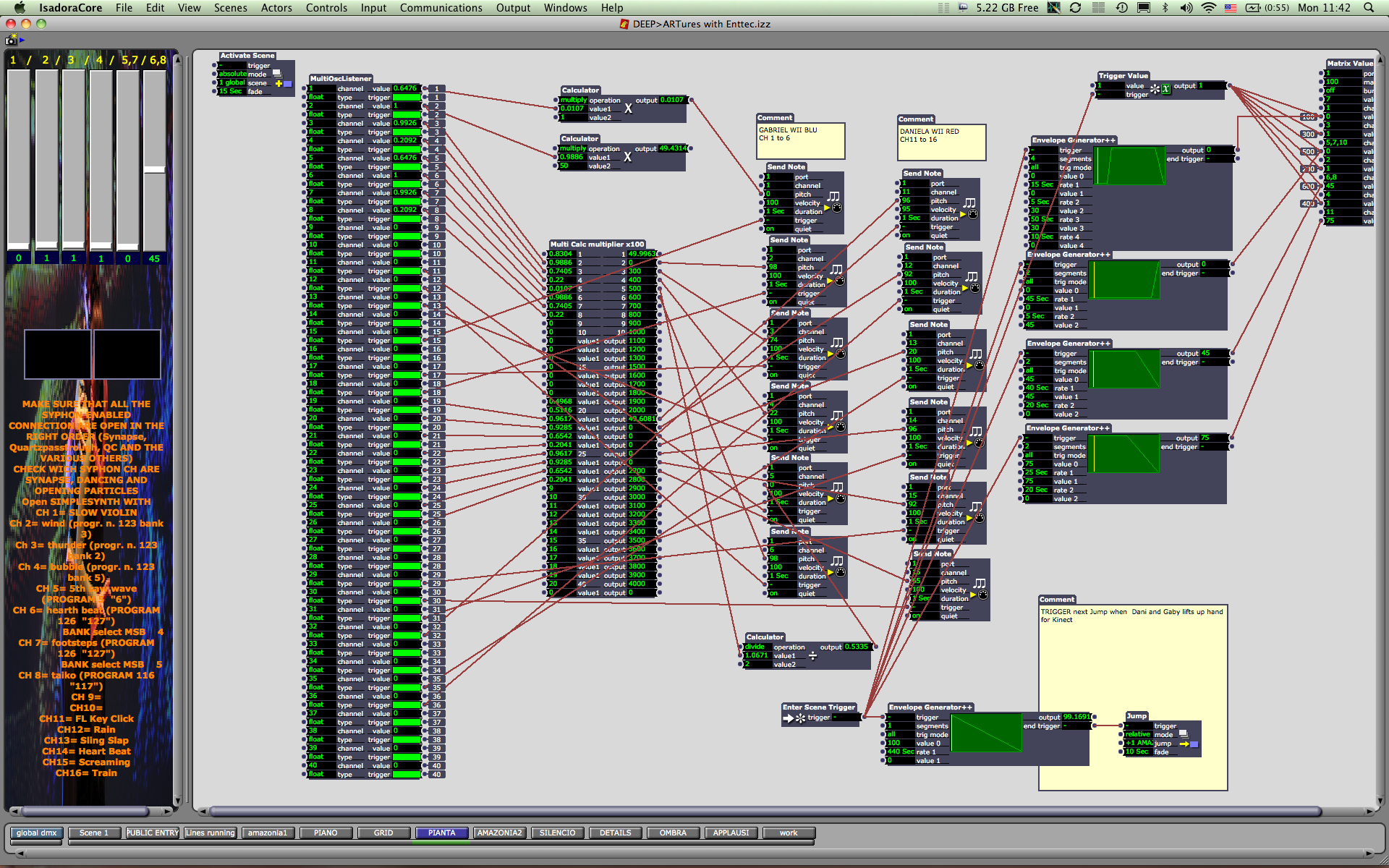This screenshot has height=868, width=1389.
Task: Open the Scenes menu
Action: [x=230, y=7]
